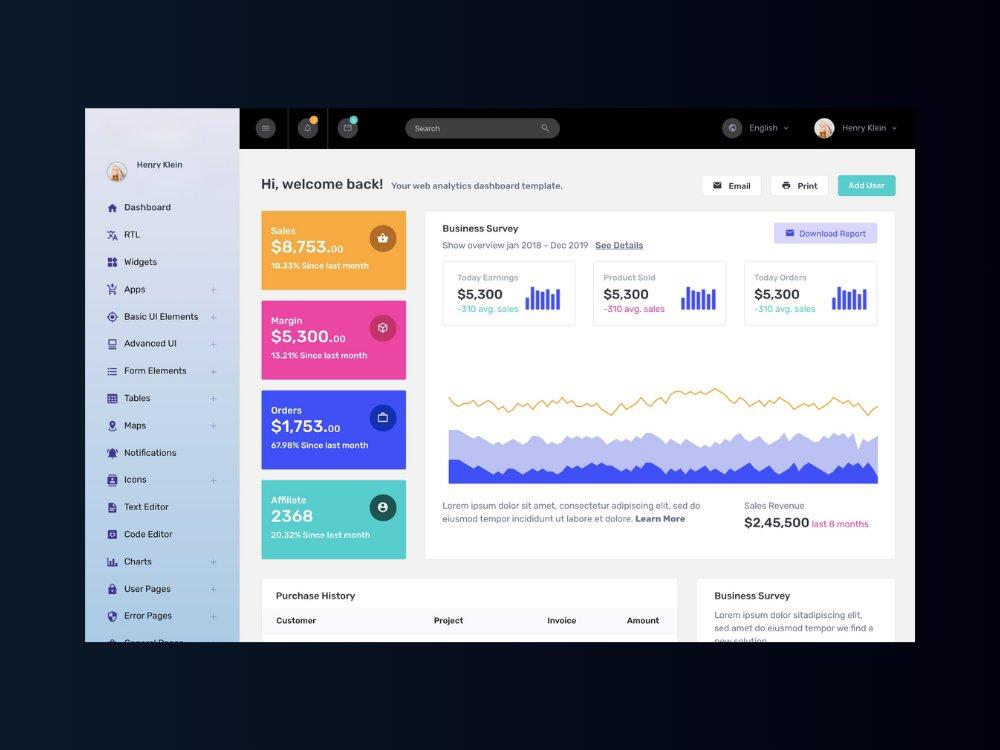Open the English language dropdown
This screenshot has height=750, width=1000.
(x=768, y=128)
